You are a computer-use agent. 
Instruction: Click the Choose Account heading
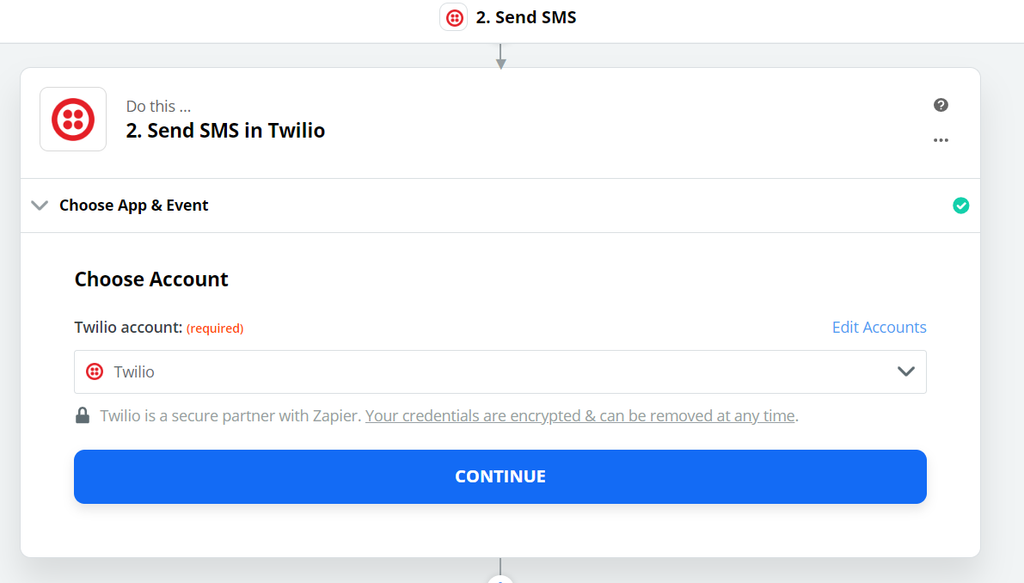pyautogui.click(x=151, y=279)
